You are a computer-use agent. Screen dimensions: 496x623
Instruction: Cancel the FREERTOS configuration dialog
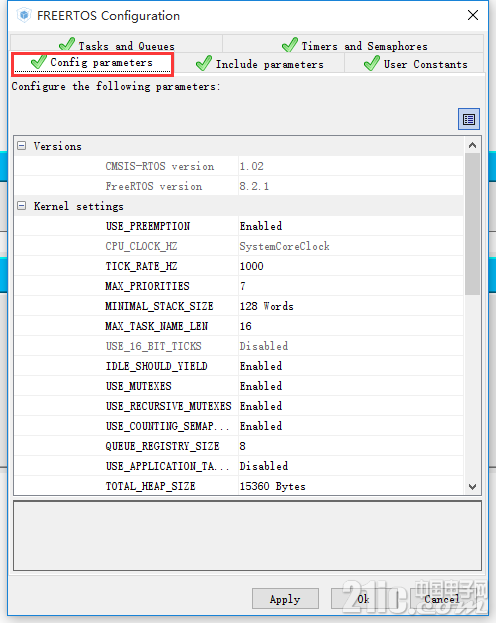pos(442,599)
